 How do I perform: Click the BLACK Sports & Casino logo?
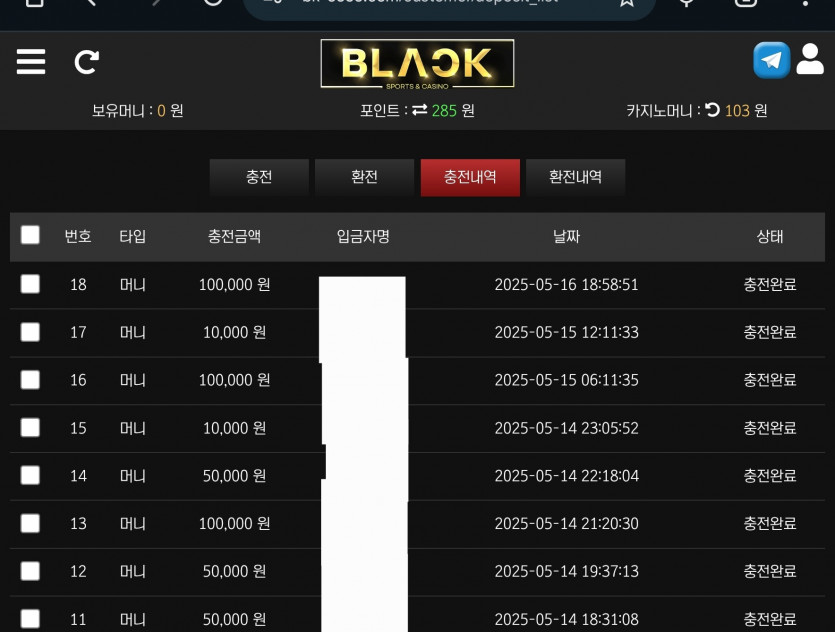point(418,64)
